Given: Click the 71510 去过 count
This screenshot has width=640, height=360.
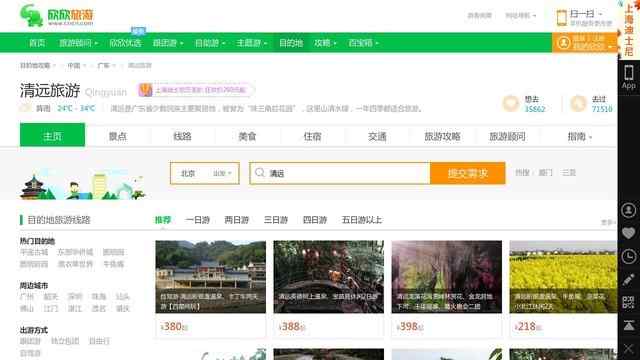Looking at the screenshot, I should click(602, 109).
